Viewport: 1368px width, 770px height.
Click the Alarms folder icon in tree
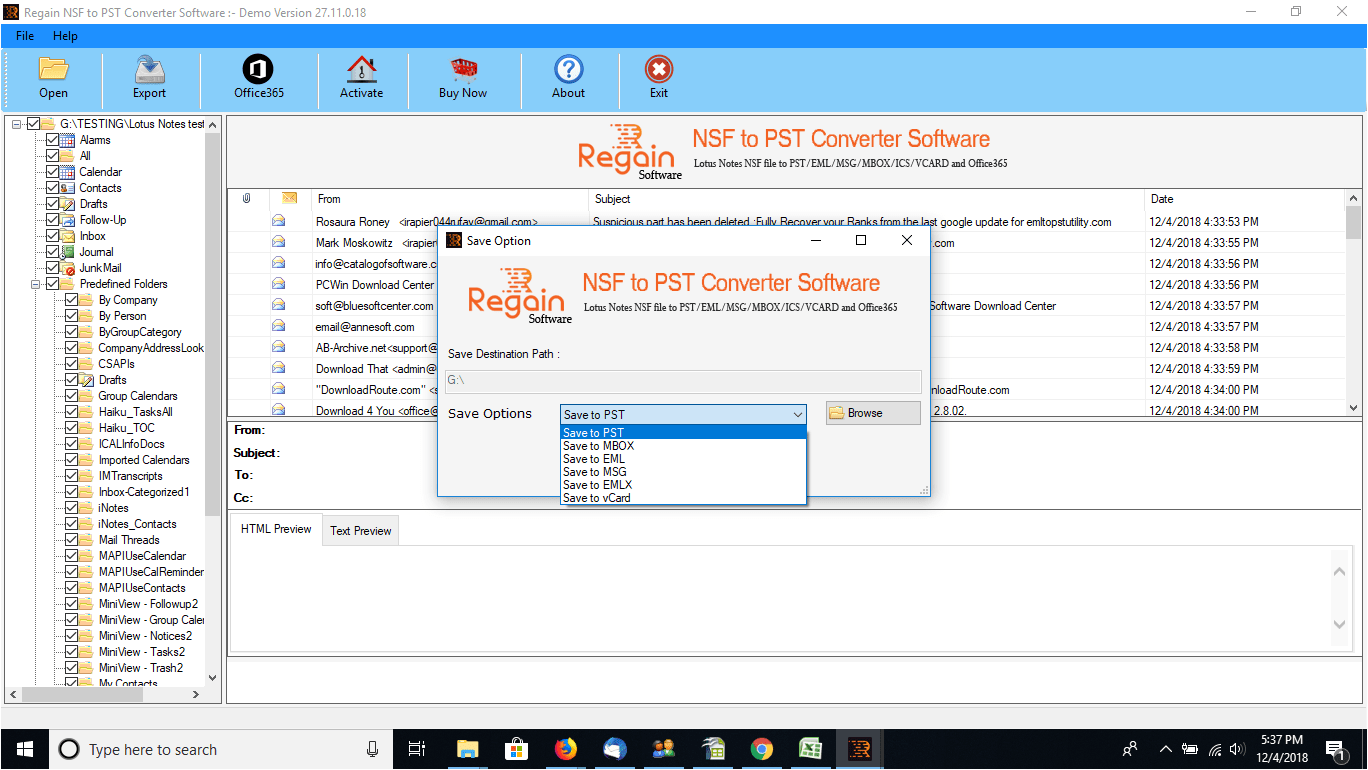coord(68,140)
